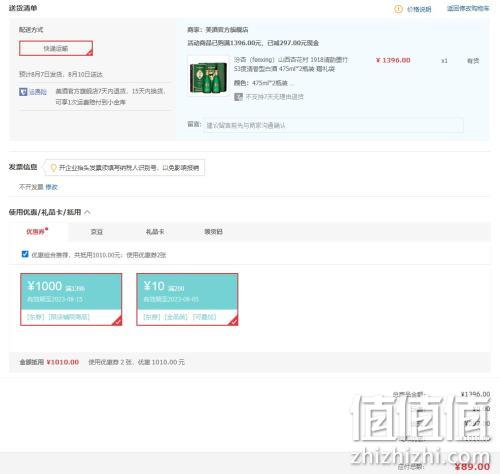The image size is (500, 474).
Task: Switch to the gift card tab
Action: 155,232
